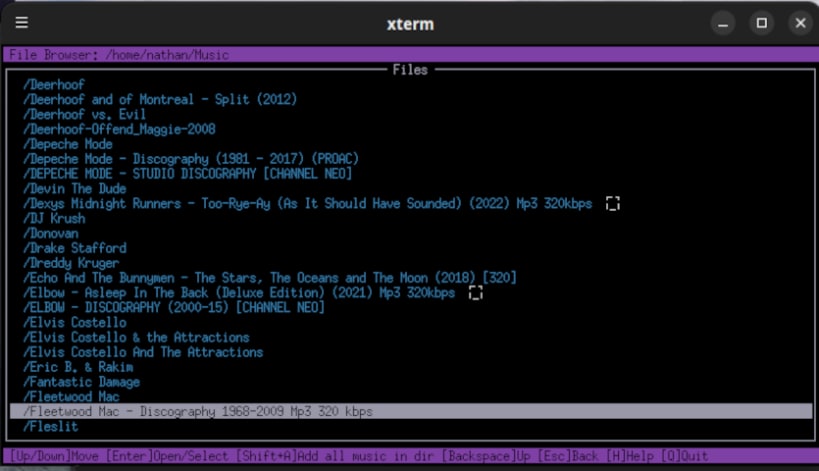Click the [Esc]Back hint in footer
This screenshot has width=819, height=471.
[x=568, y=456]
